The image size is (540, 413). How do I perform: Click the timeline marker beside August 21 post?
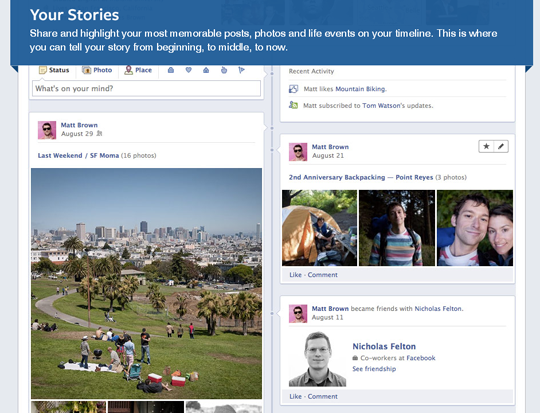click(x=272, y=150)
